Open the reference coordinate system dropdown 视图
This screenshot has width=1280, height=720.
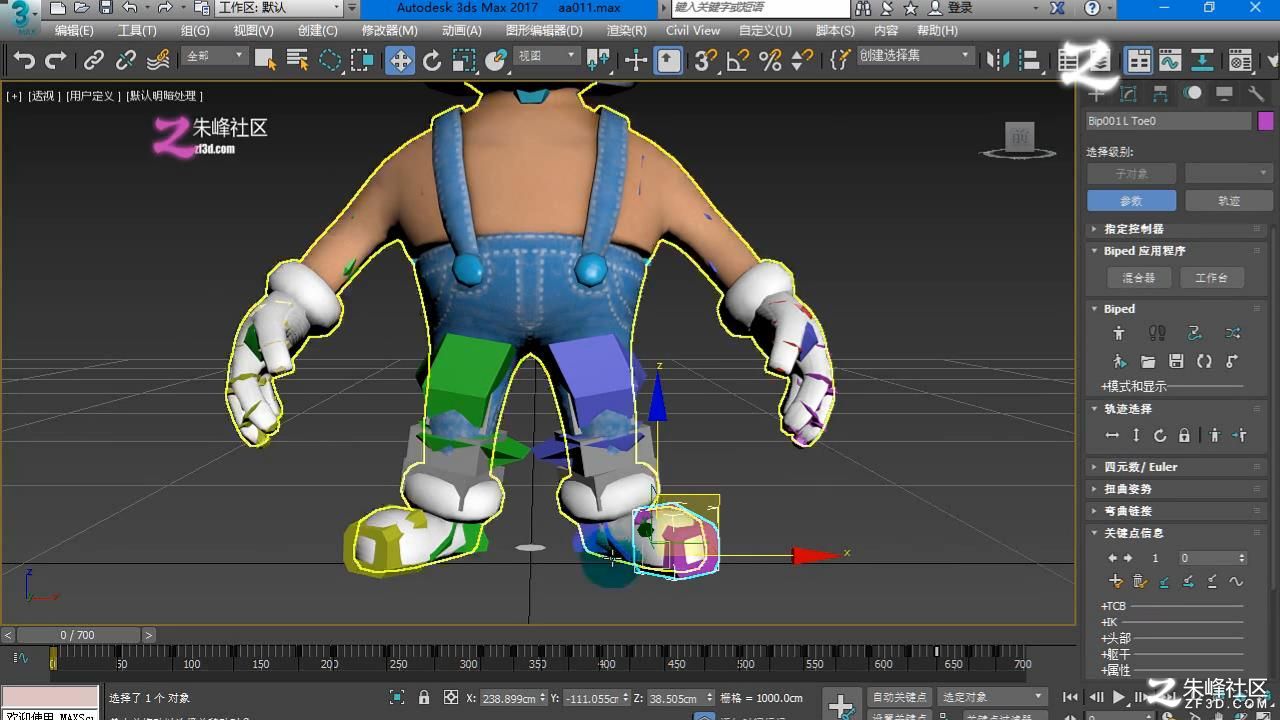click(547, 56)
